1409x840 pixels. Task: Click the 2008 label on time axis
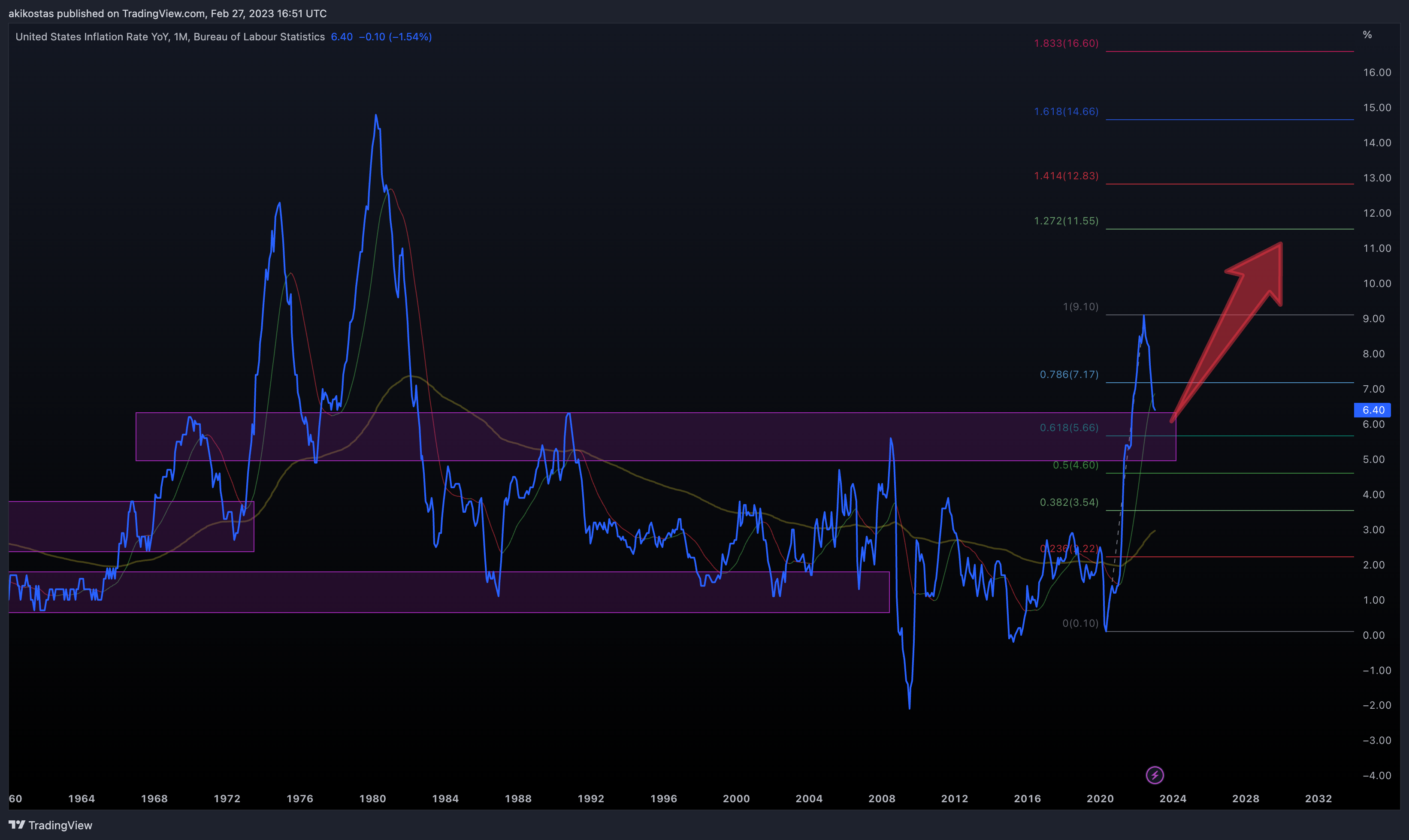tap(882, 799)
